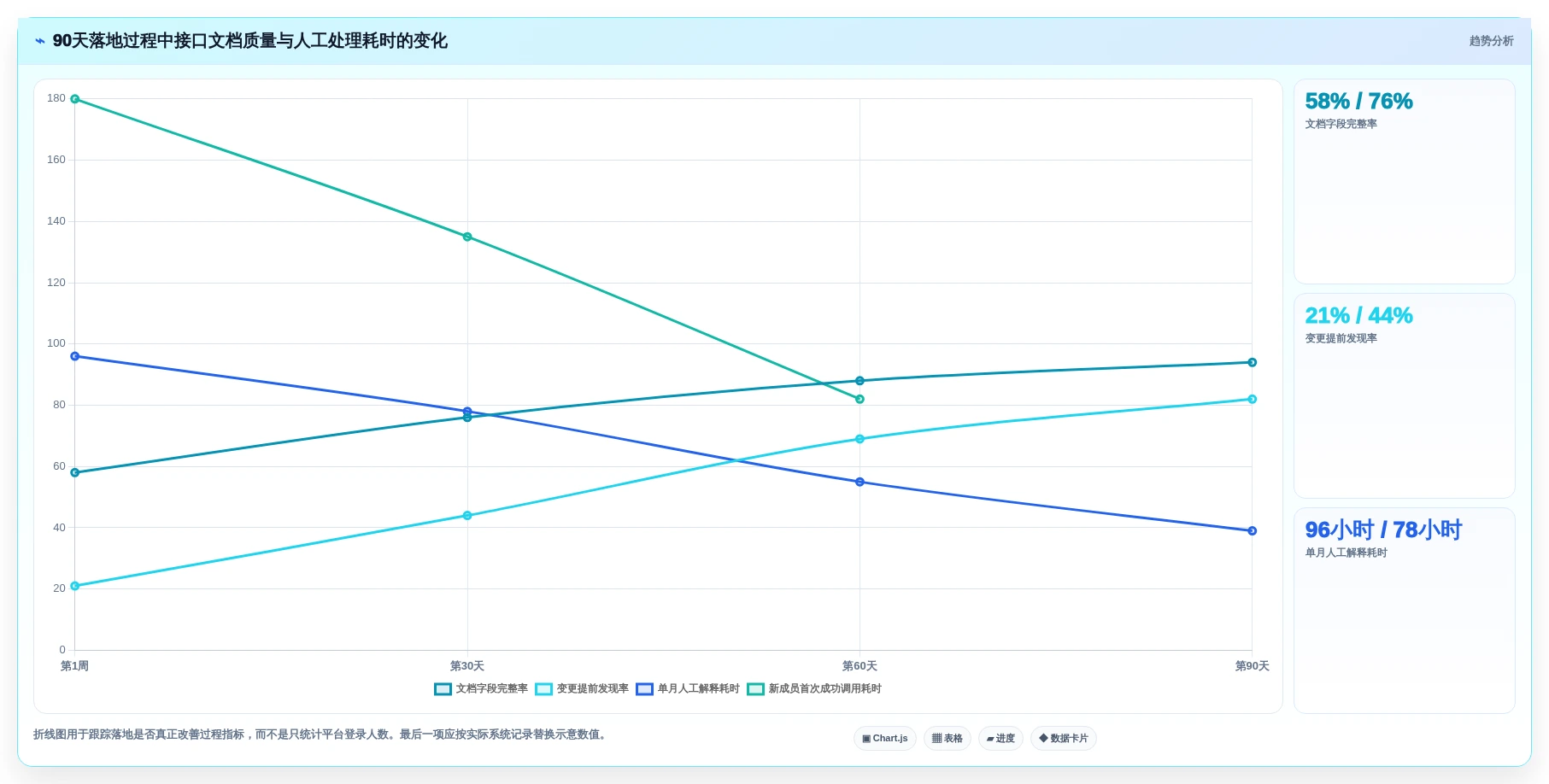Click the green 135 data point at 第30天
Image resolution: width=1549 pixels, height=784 pixels.
[467, 237]
